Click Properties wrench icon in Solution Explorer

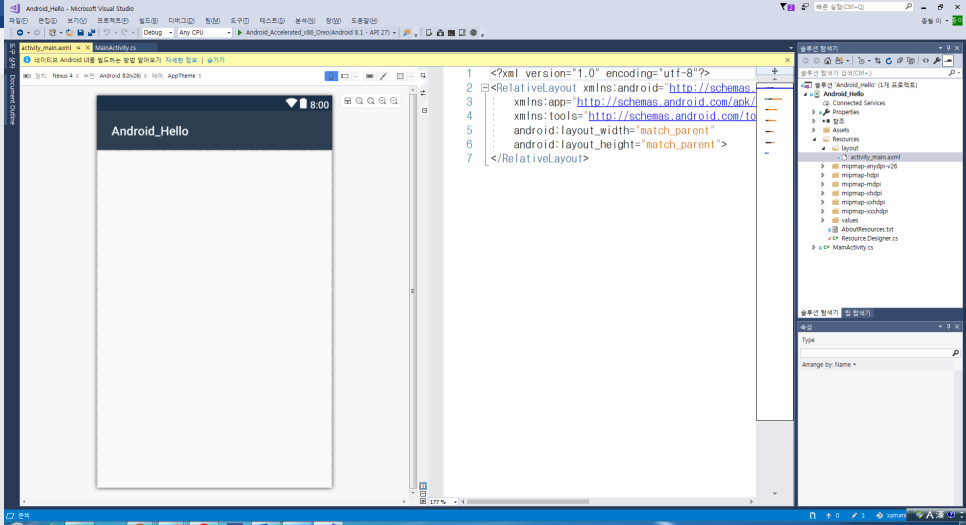[x=937, y=60]
